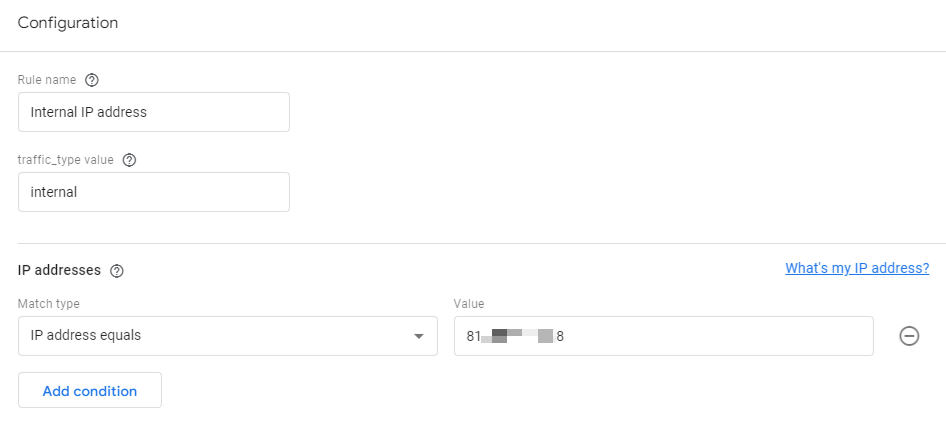
Task: Expand the Match type dropdown arrow
Action: (419, 336)
